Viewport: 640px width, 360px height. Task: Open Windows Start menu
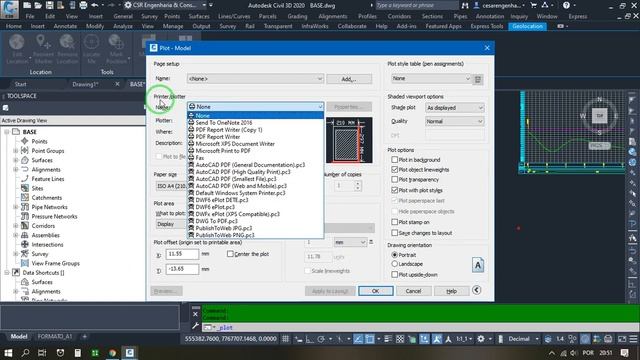[8, 353]
